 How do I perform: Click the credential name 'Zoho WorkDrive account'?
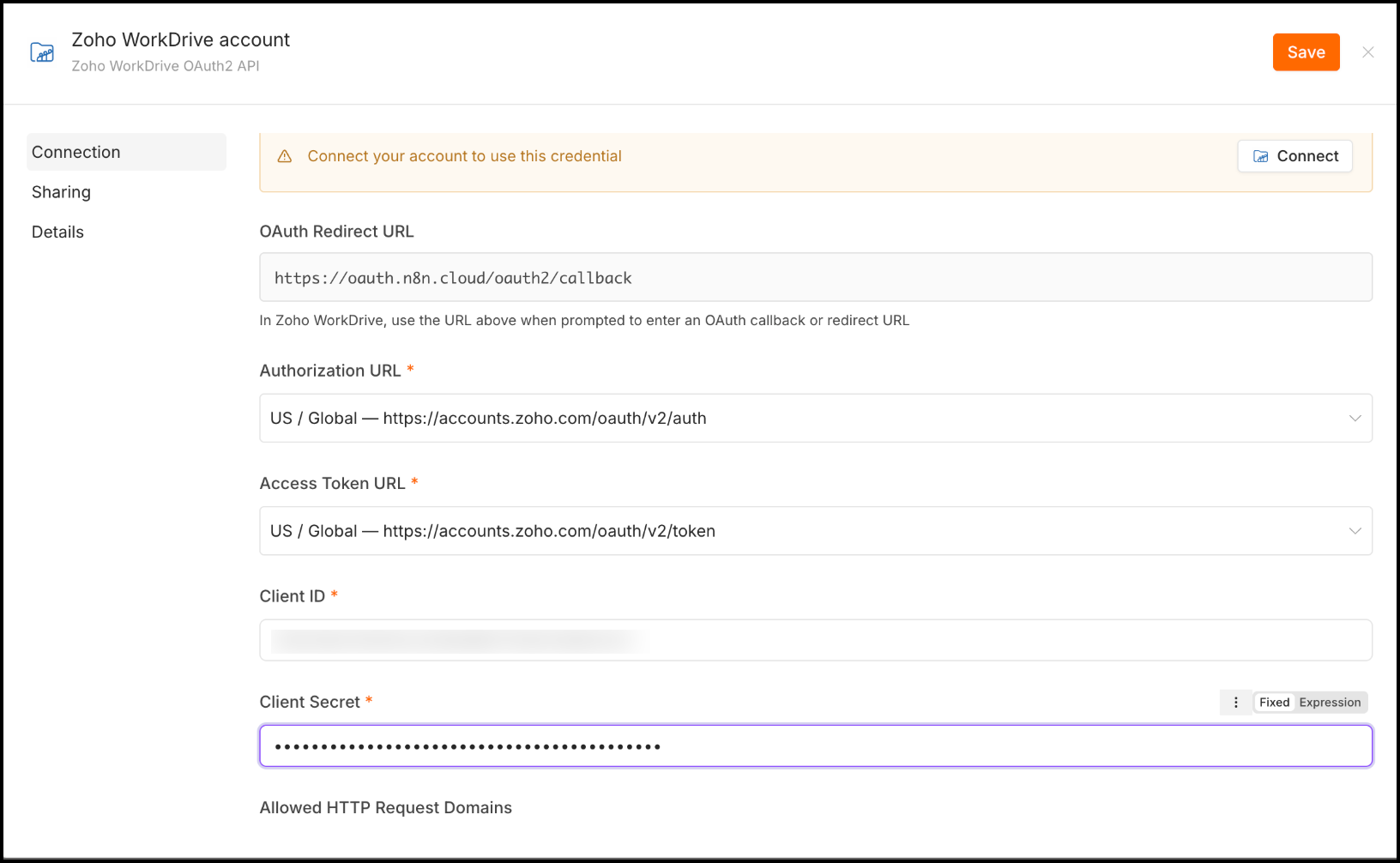[181, 39]
